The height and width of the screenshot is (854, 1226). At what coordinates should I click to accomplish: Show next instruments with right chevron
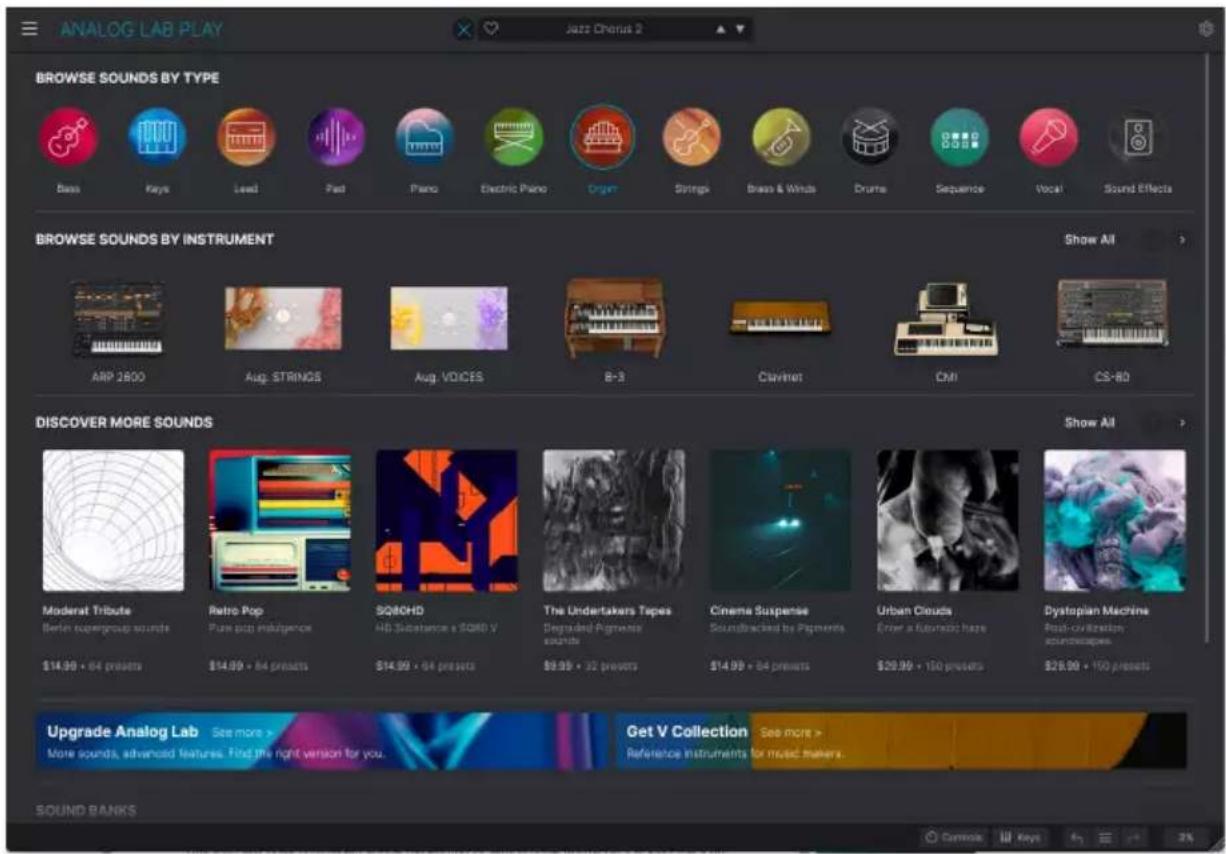(x=1182, y=240)
